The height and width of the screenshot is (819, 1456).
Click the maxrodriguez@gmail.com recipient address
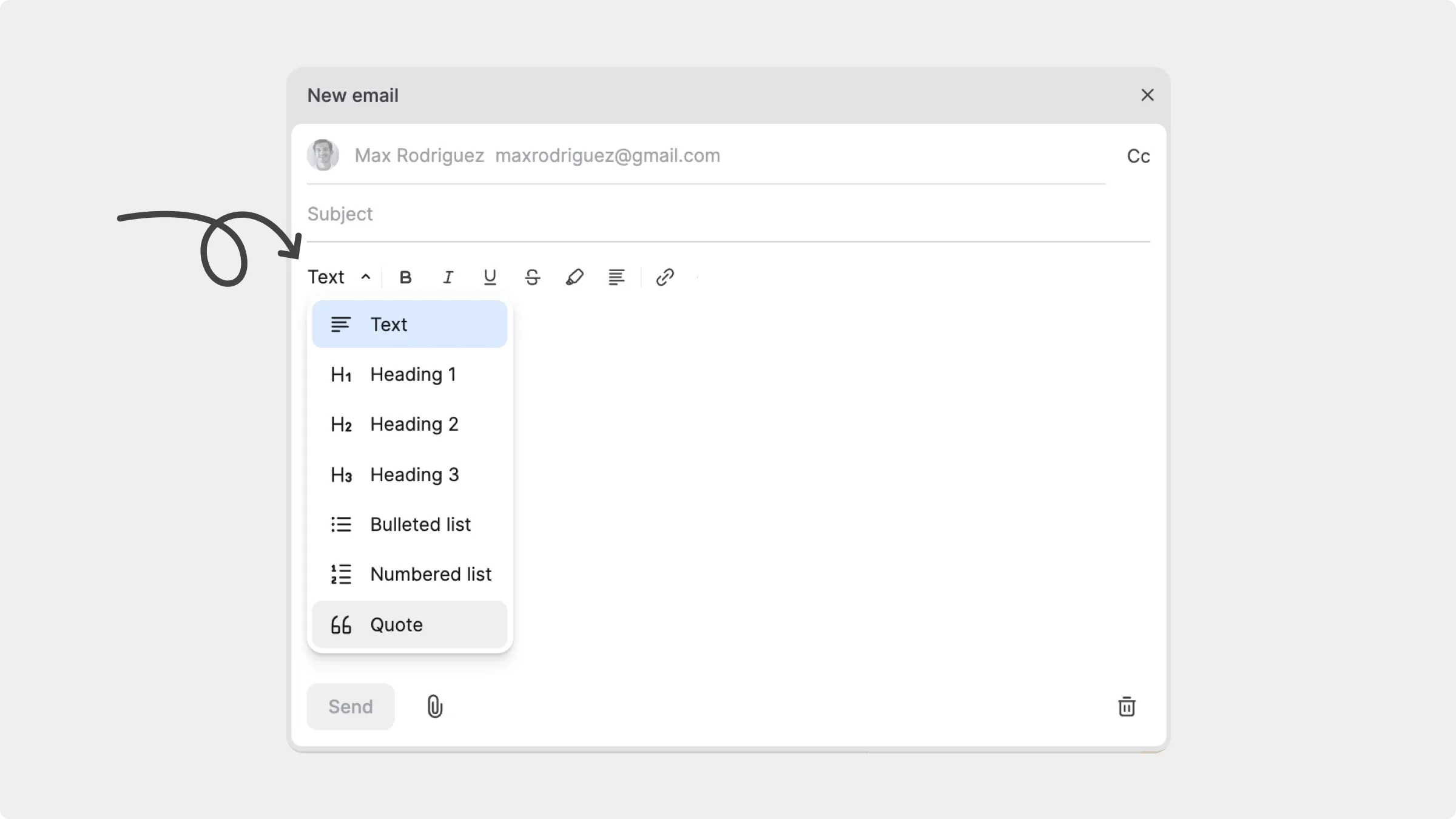[608, 155]
